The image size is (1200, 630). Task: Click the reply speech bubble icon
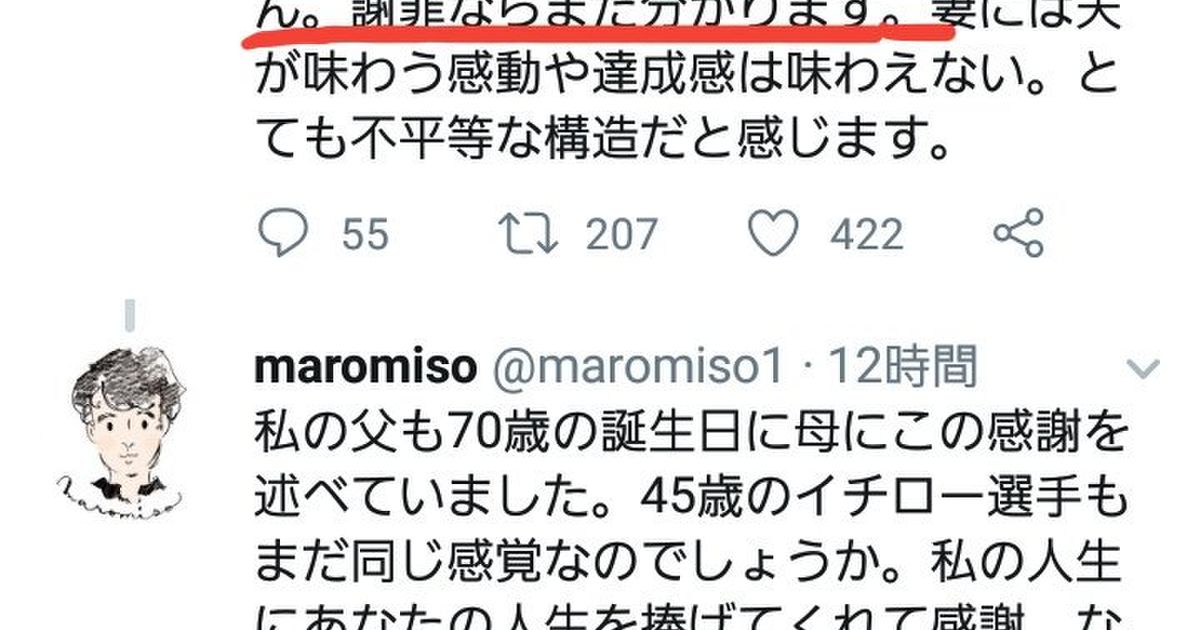(x=282, y=234)
